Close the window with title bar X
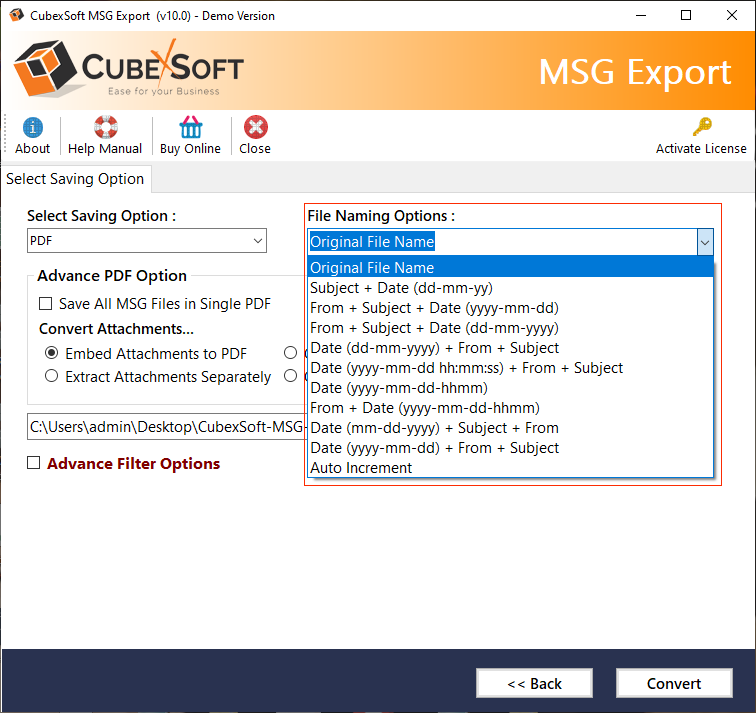 [x=731, y=15]
